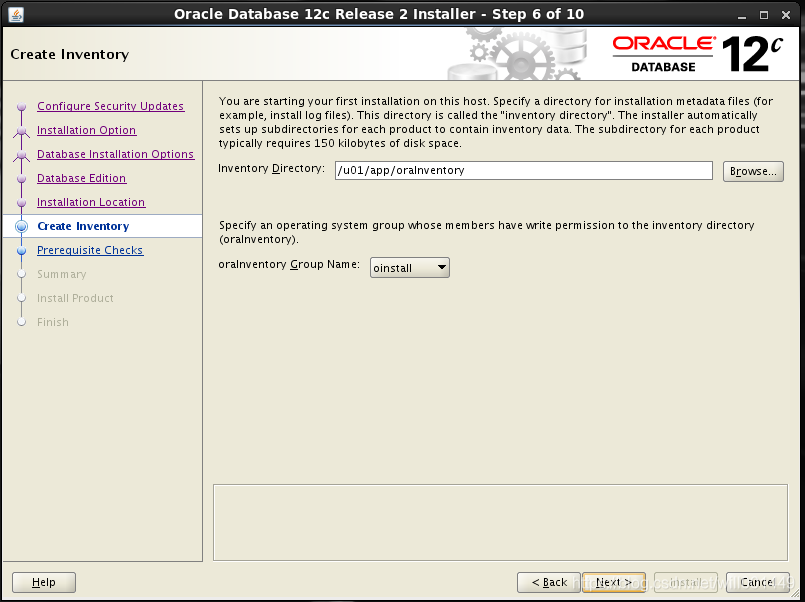Viewport: 805px width, 602px height.
Task: Open the installer Help
Action: [44, 582]
